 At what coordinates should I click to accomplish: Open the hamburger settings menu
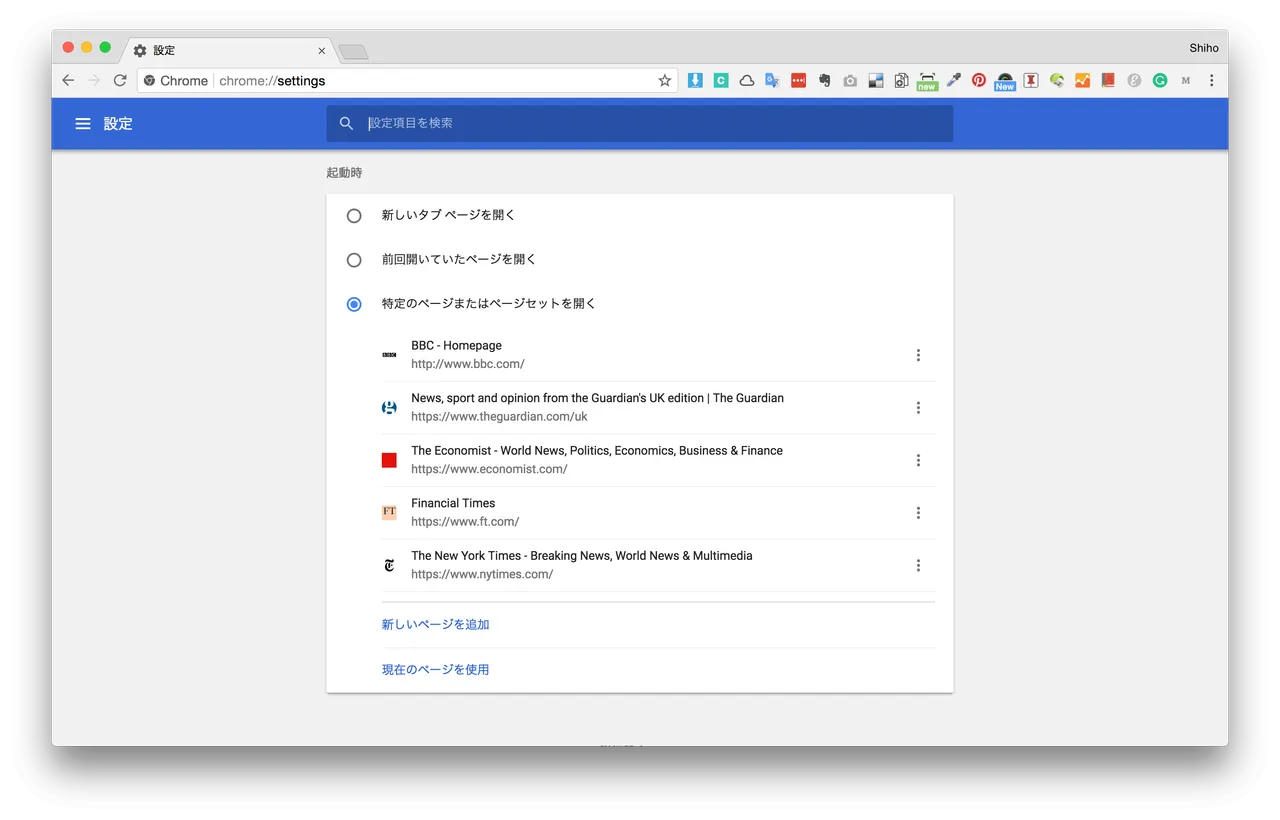(x=83, y=124)
